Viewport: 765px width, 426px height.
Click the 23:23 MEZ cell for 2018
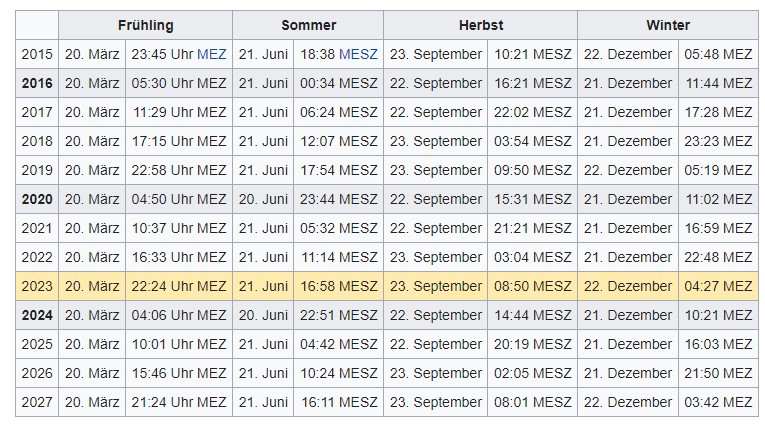pyautogui.click(x=718, y=141)
